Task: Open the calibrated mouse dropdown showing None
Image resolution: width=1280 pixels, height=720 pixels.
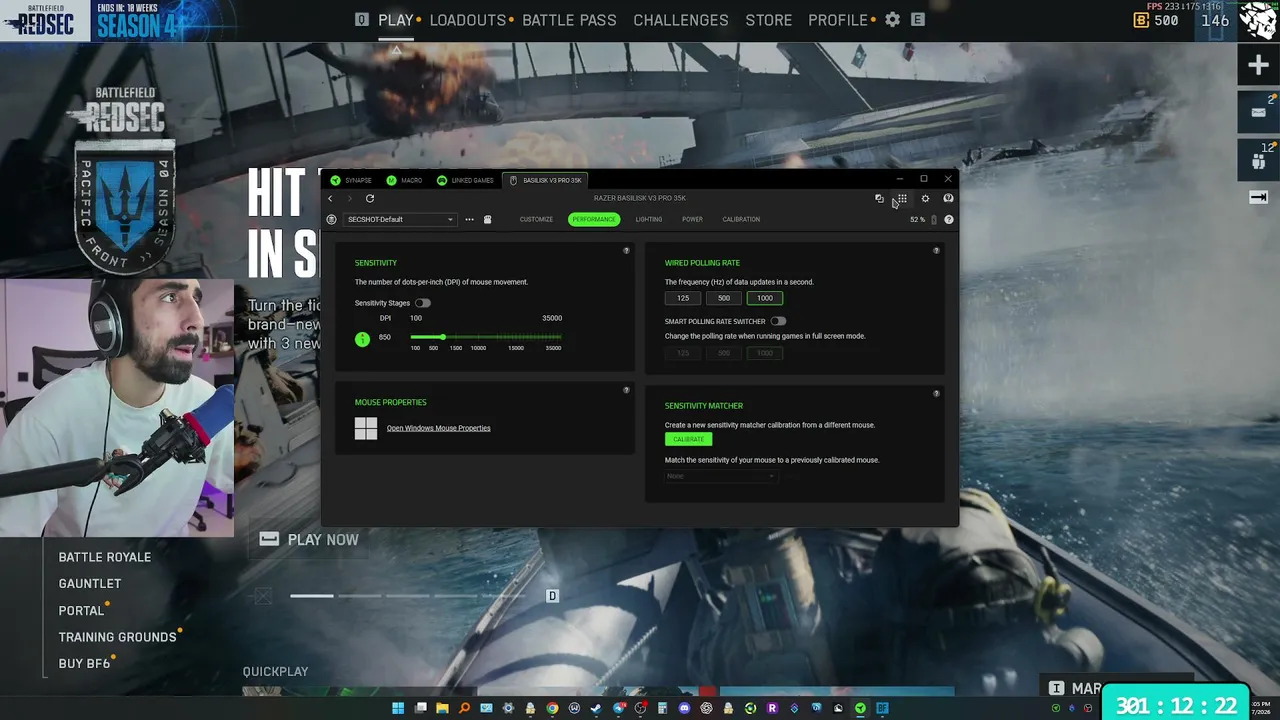Action: (x=720, y=476)
